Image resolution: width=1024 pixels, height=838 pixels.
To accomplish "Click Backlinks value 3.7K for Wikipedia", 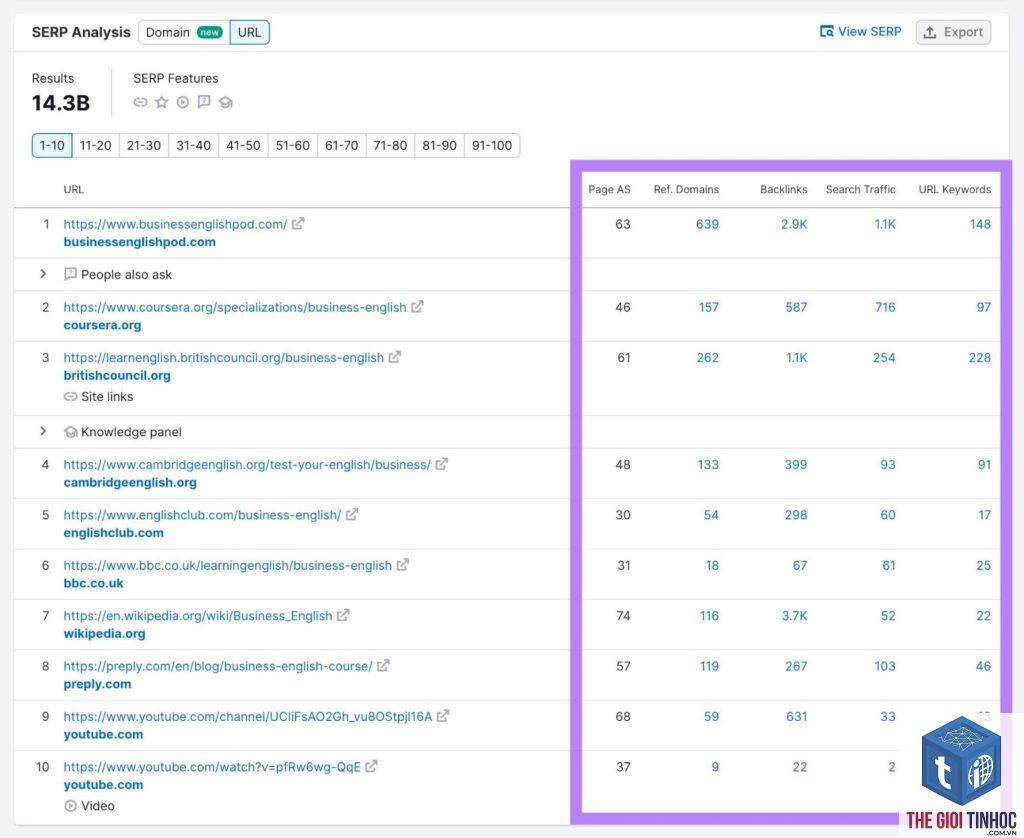I will coord(794,616).
